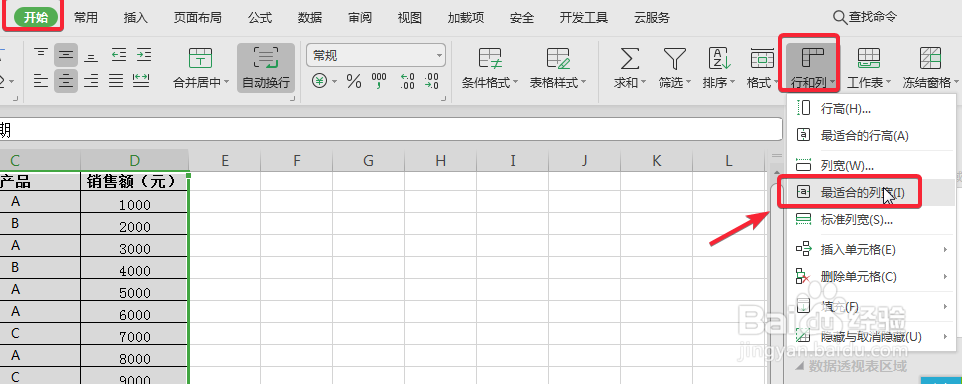Open the 求和 dropdown arrow
962x384 pixels.
(644, 83)
